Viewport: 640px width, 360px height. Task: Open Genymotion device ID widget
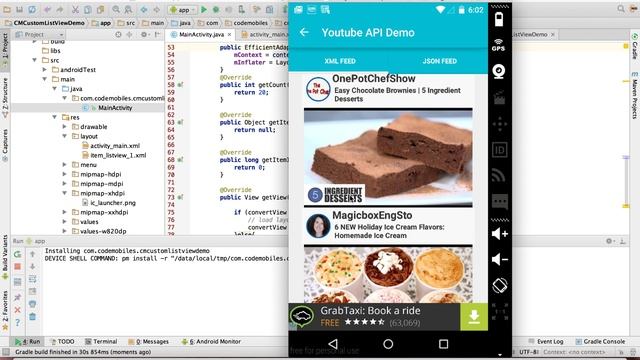pos(500,150)
